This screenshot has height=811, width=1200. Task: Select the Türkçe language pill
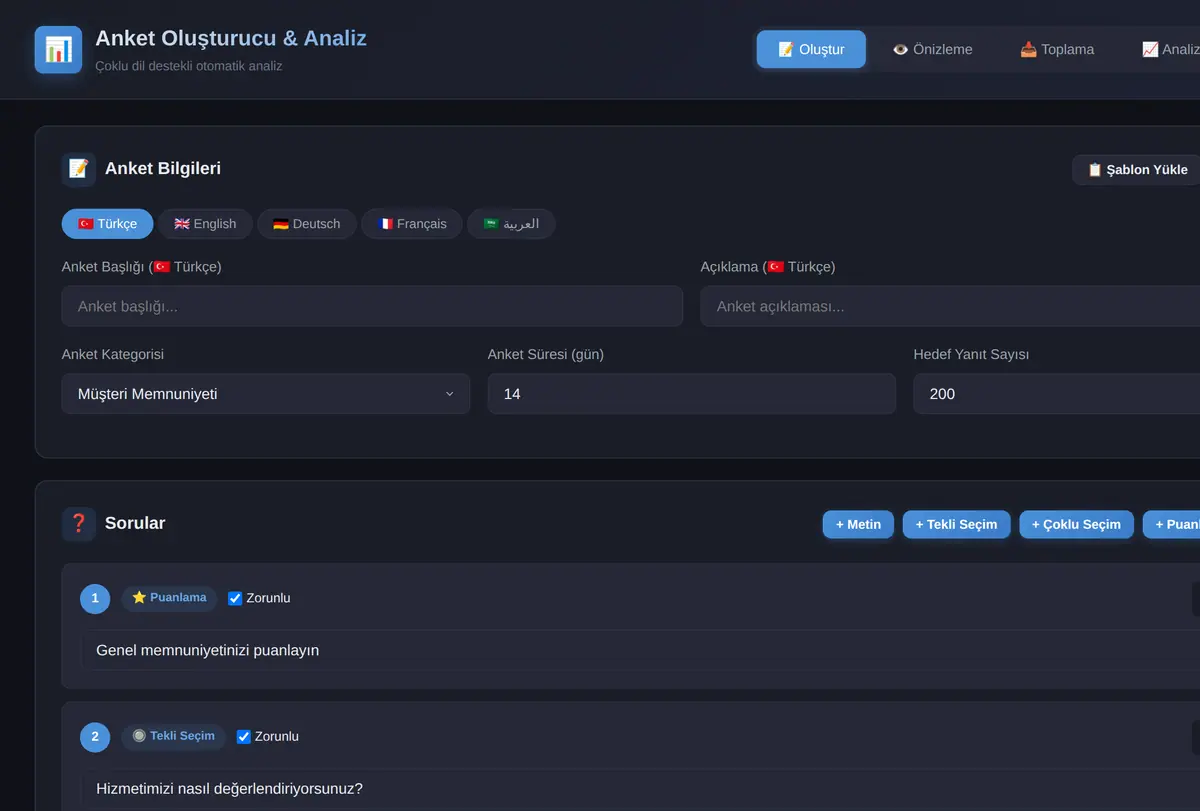coord(107,224)
